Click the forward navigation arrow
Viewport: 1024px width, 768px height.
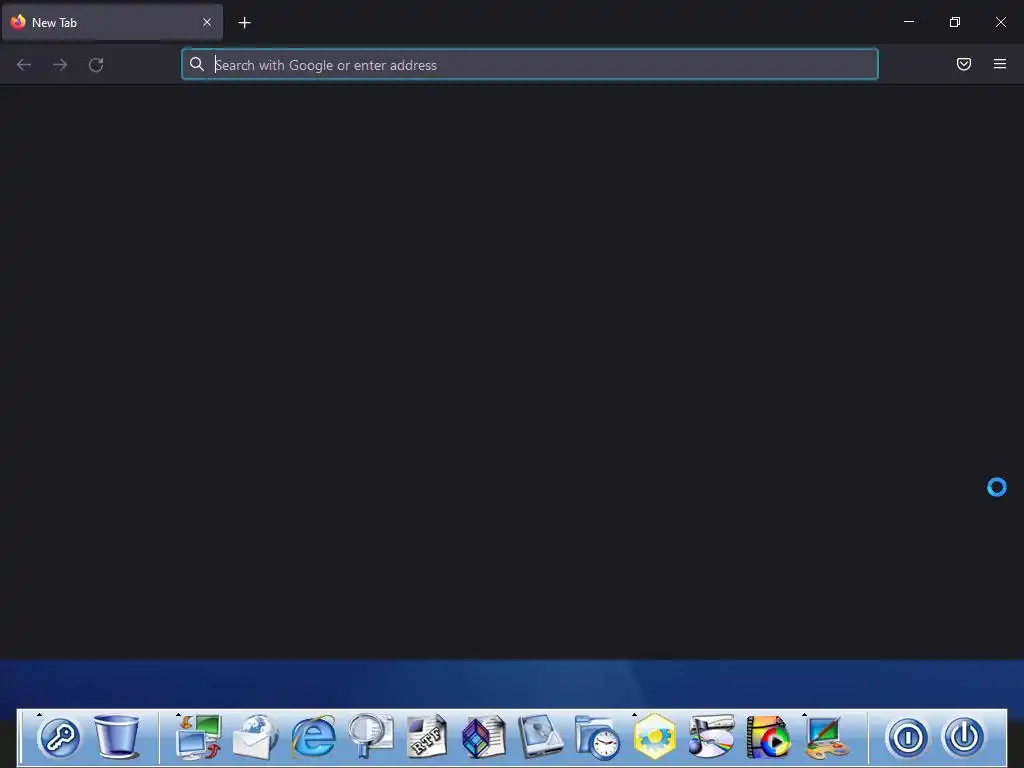click(60, 65)
